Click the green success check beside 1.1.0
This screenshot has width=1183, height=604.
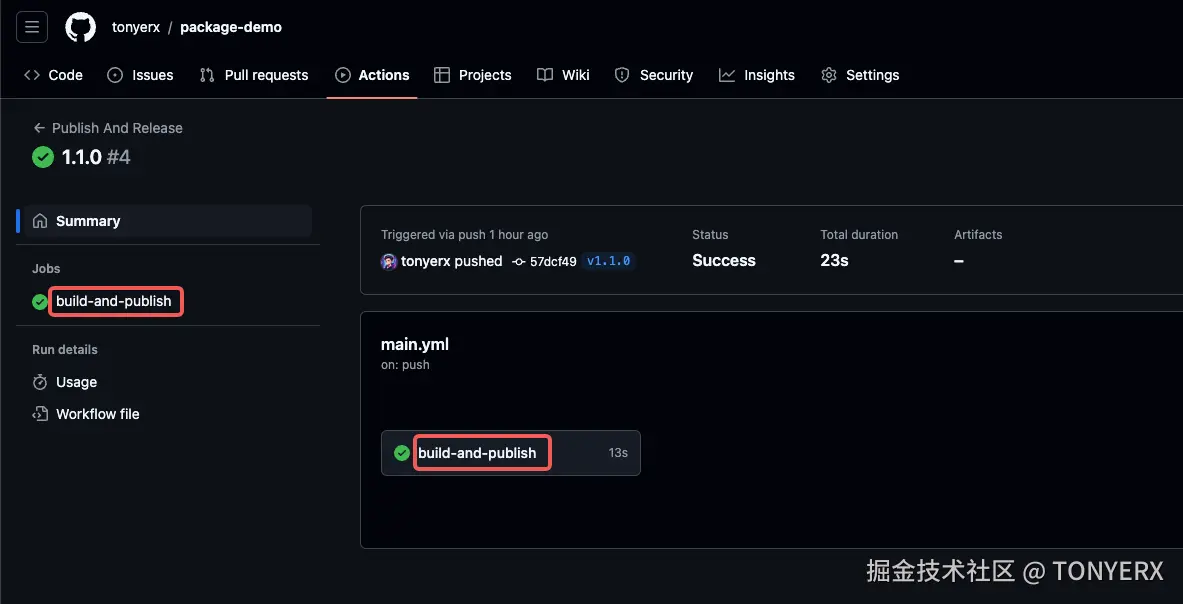coord(43,157)
